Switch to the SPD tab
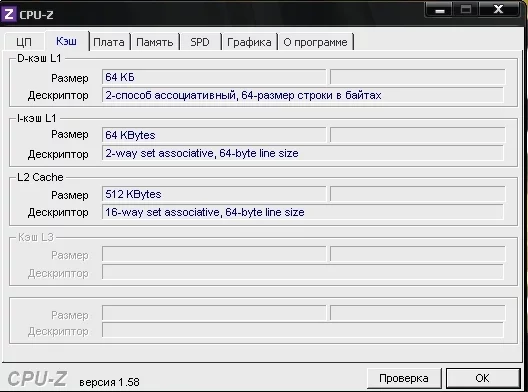Image resolution: width=528 pixels, height=392 pixels. [200, 42]
